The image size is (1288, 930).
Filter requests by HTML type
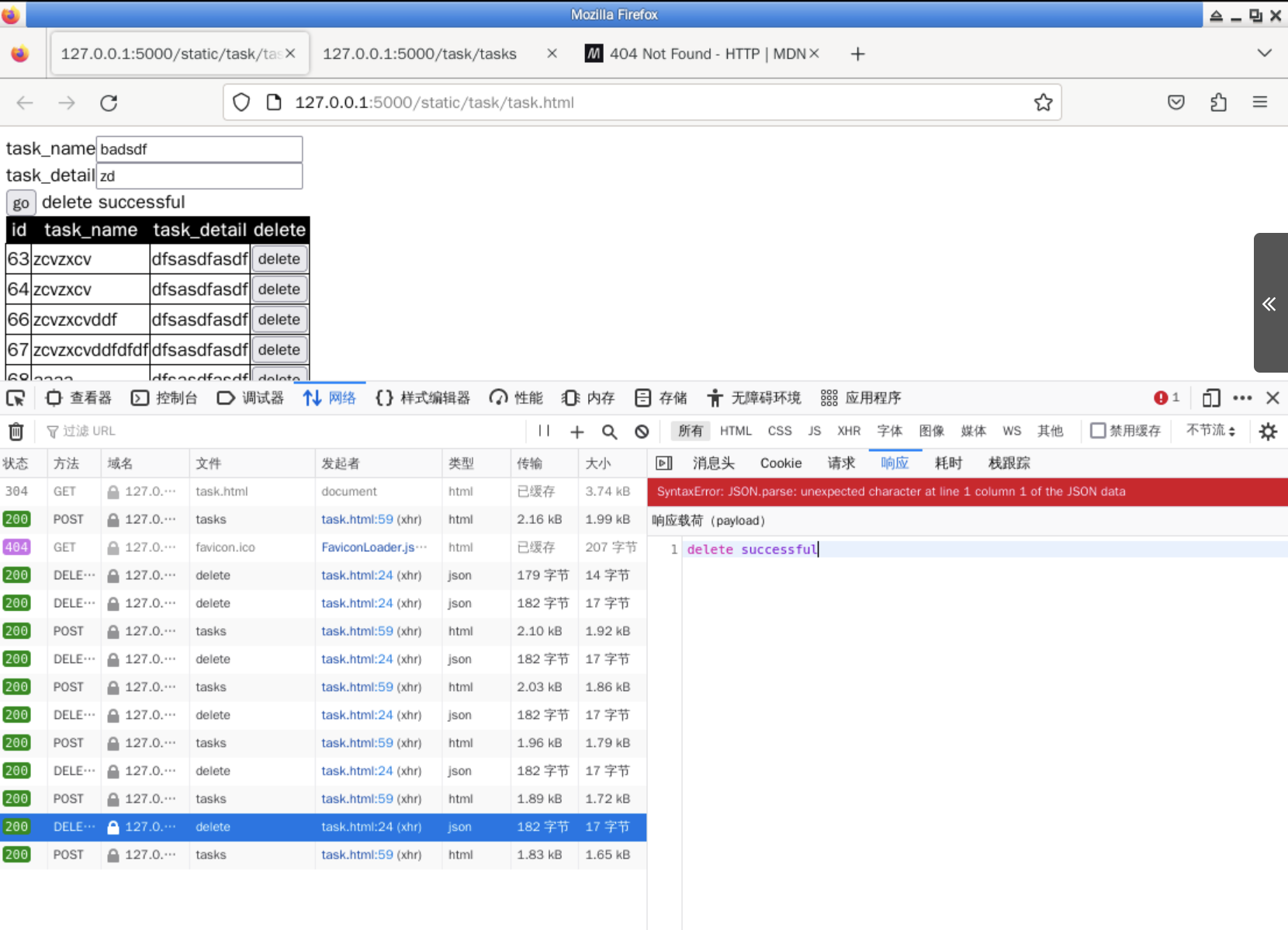coord(736,431)
